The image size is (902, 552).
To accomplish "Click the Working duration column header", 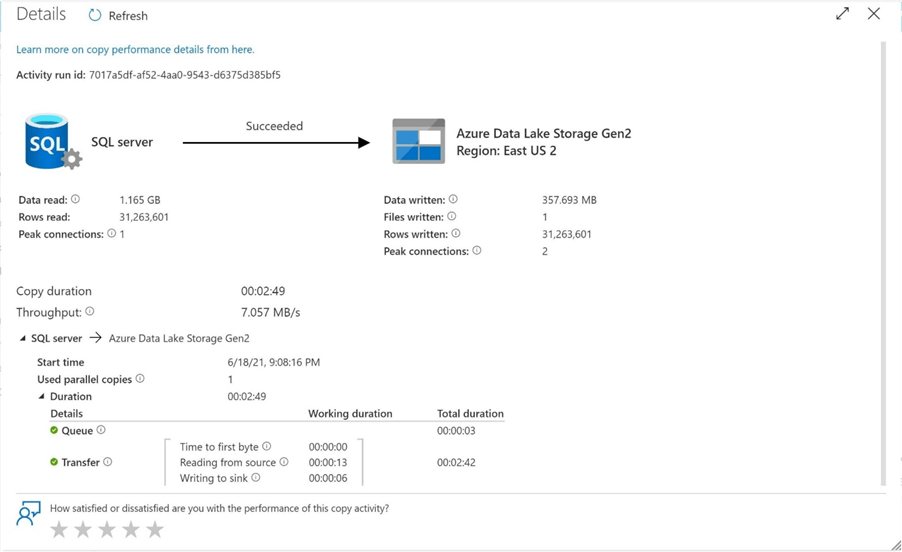I will (350, 413).
